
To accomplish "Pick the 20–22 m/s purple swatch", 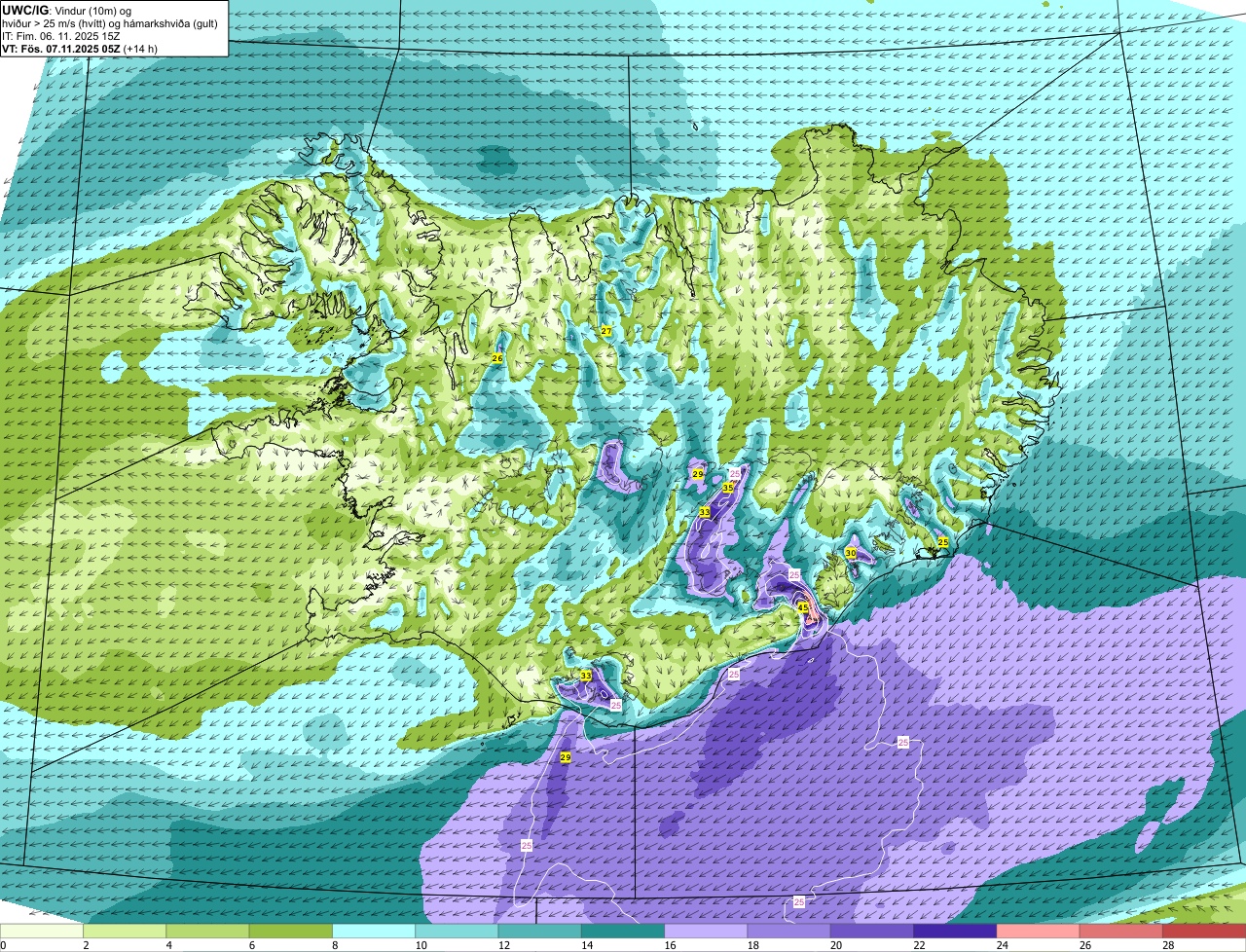I will [872, 931].
